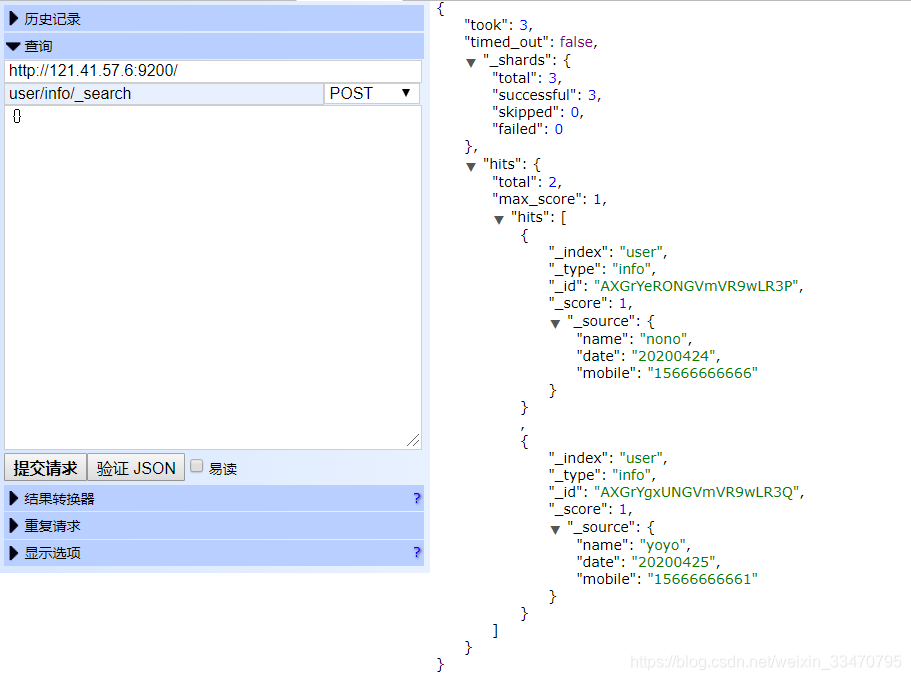Screen dimensions: 911x680
Task: Collapse the hits JSON node
Action: pos(471,166)
